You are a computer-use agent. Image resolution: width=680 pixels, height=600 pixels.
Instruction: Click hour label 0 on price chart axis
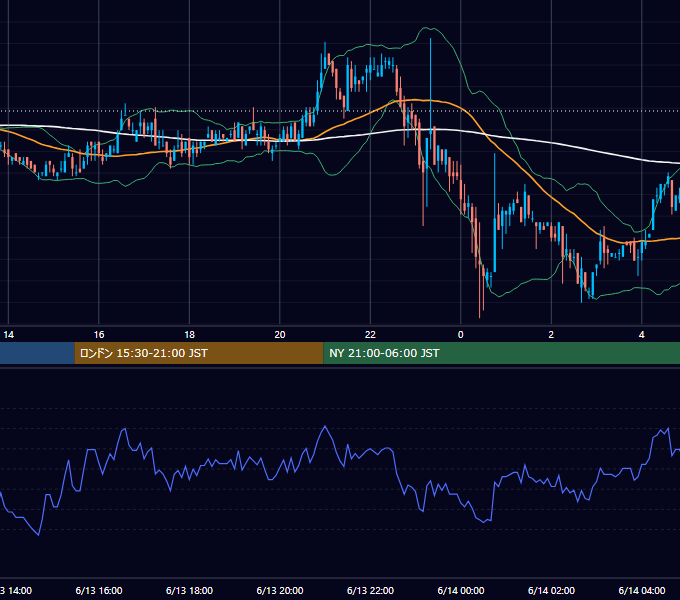click(461, 335)
